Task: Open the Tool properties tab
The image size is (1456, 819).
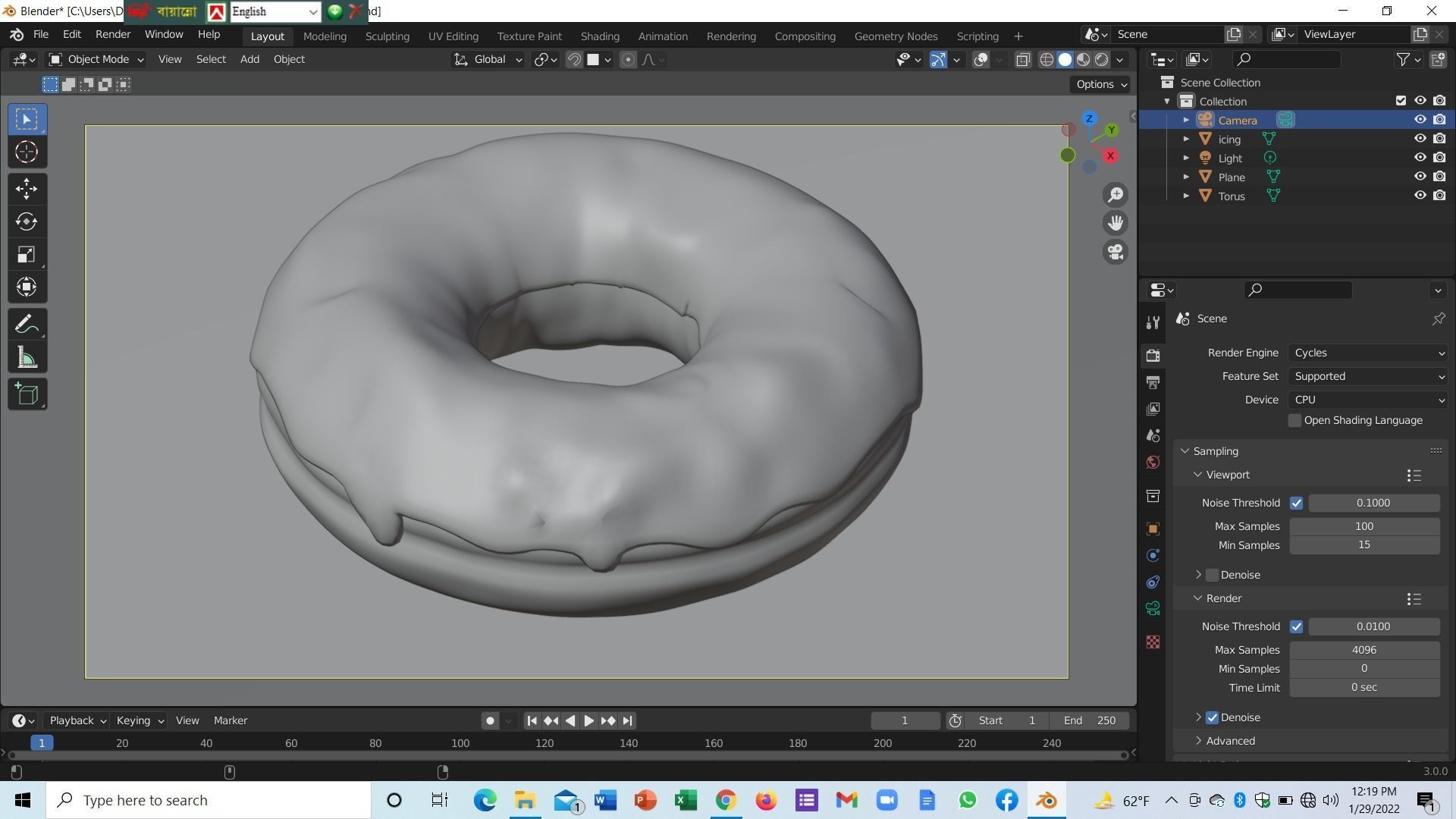Action: (x=1153, y=322)
